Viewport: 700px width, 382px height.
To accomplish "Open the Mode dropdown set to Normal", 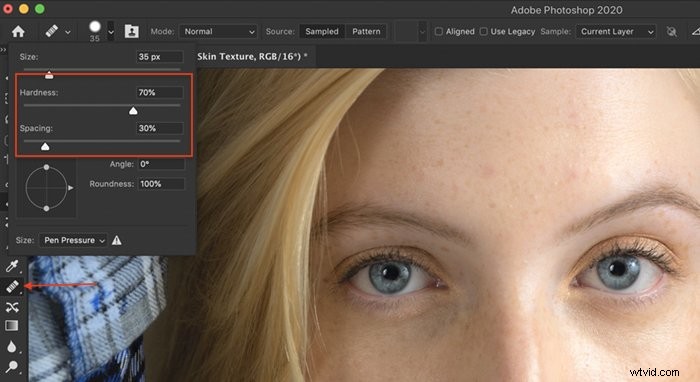I will 218,32.
